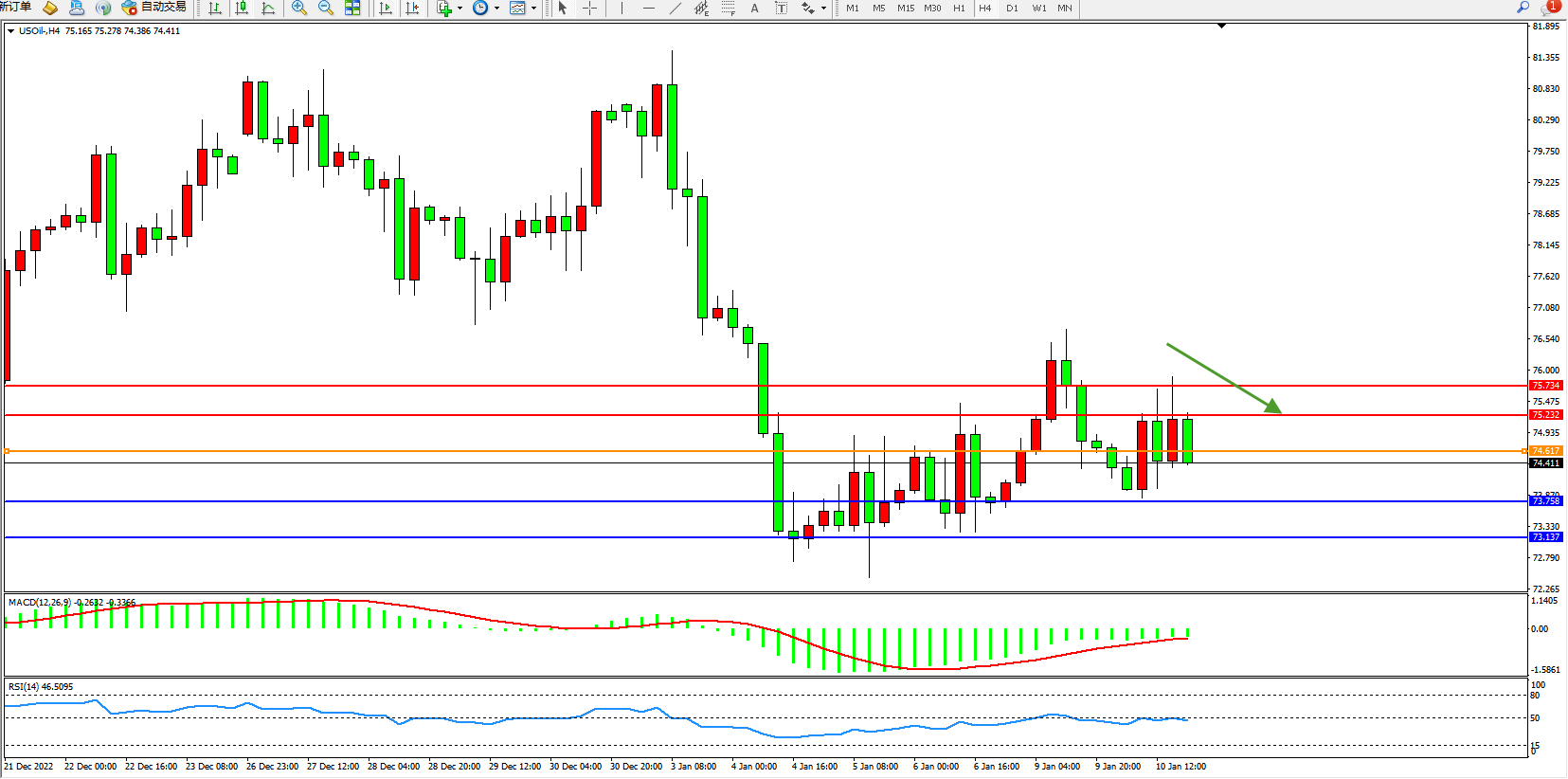The height and width of the screenshot is (779, 1568).
Task: Select the crosshair tool
Action: [x=589, y=9]
